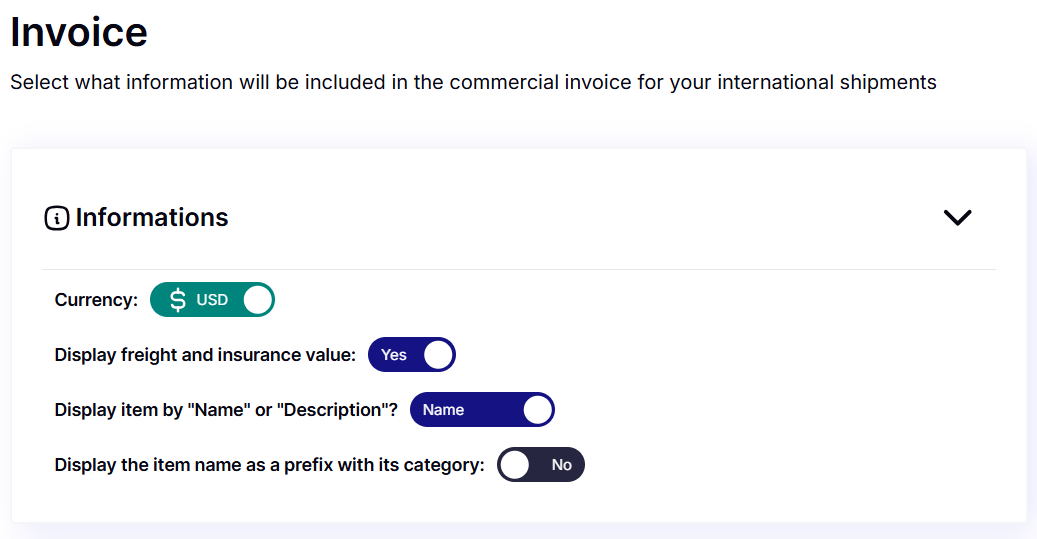Click the knob of the Name toggle
This screenshot has height=539, width=1037.
coord(538,409)
